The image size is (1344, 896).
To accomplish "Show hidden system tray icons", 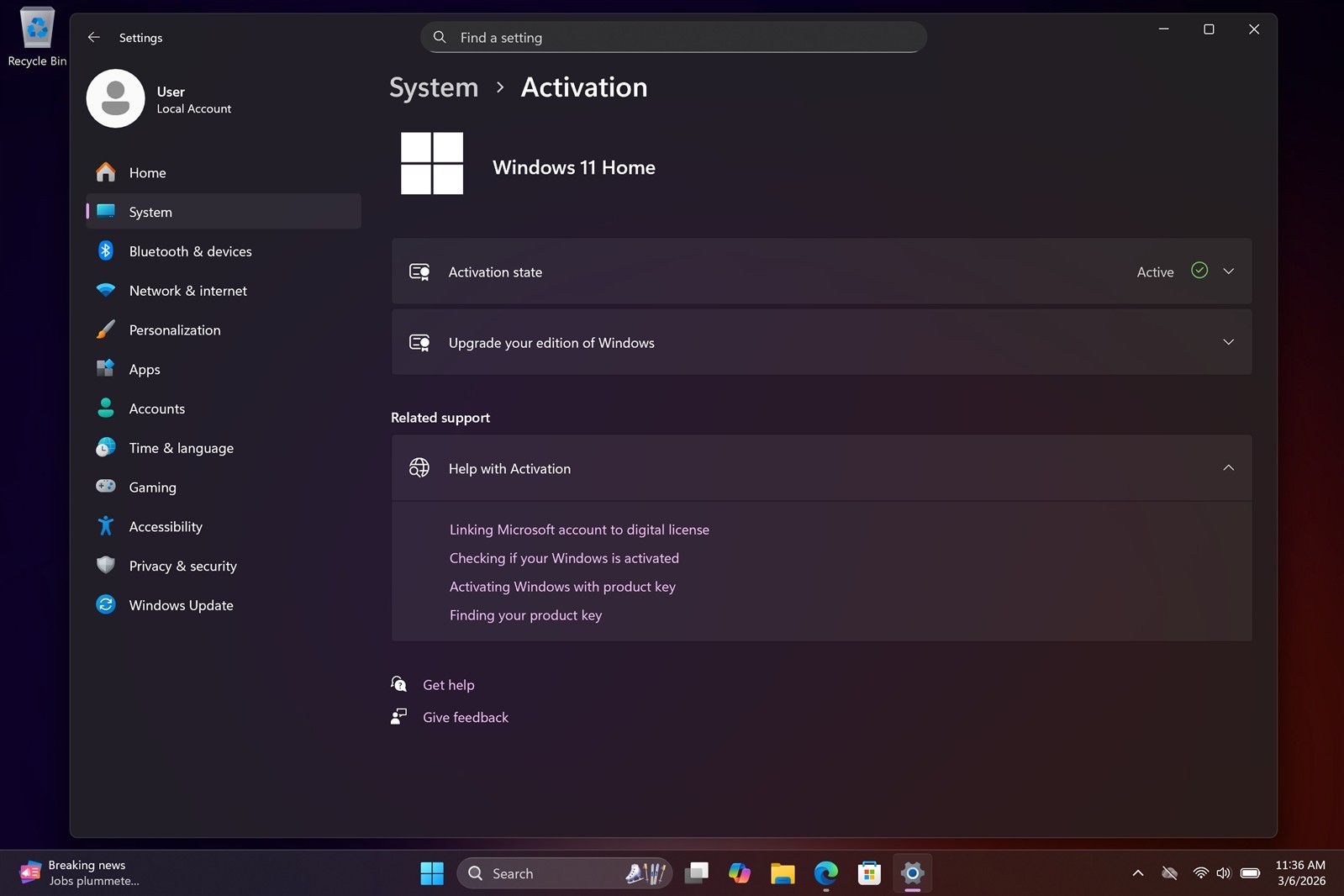I will tap(1137, 873).
